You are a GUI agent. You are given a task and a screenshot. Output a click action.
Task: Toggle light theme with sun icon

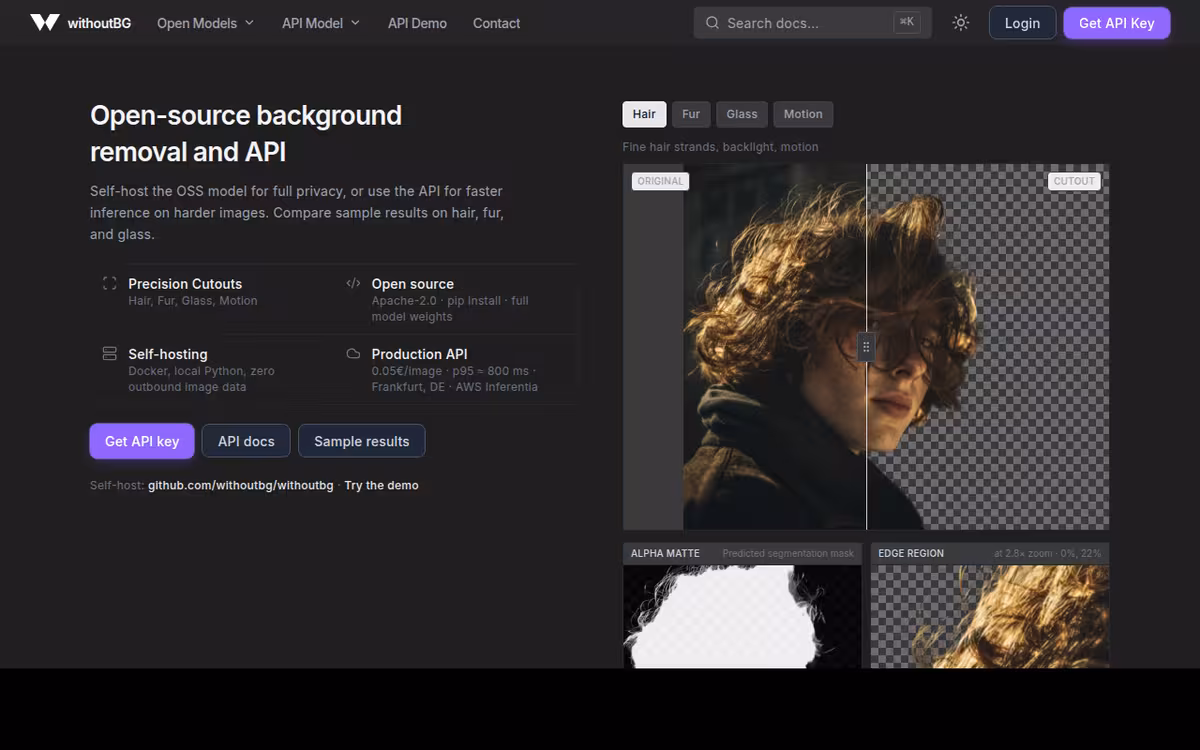pyautogui.click(x=961, y=22)
